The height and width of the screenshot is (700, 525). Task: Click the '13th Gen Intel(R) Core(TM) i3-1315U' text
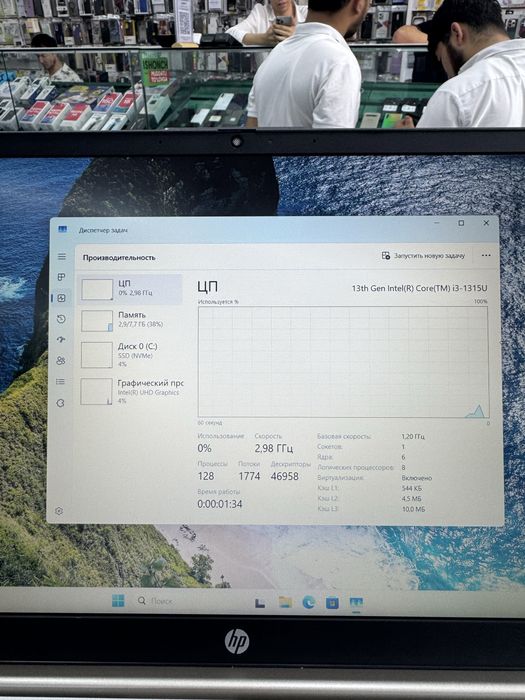click(419, 288)
